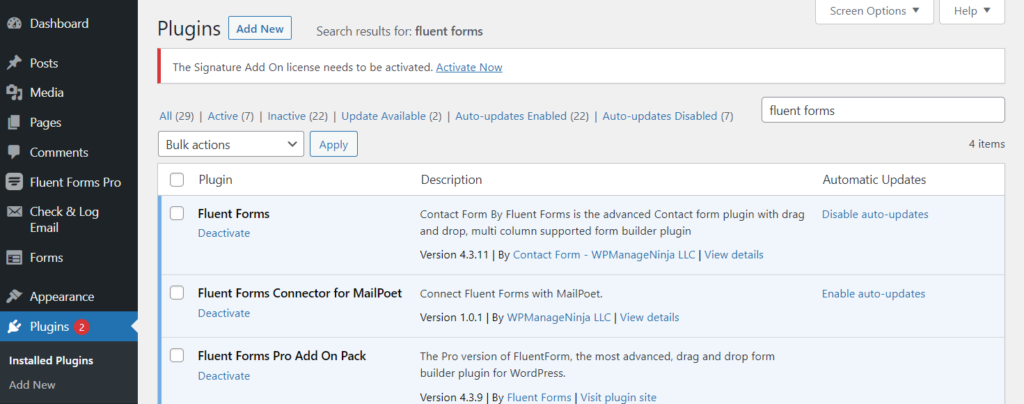Filter plugins by Update Available (2)

[x=392, y=116]
